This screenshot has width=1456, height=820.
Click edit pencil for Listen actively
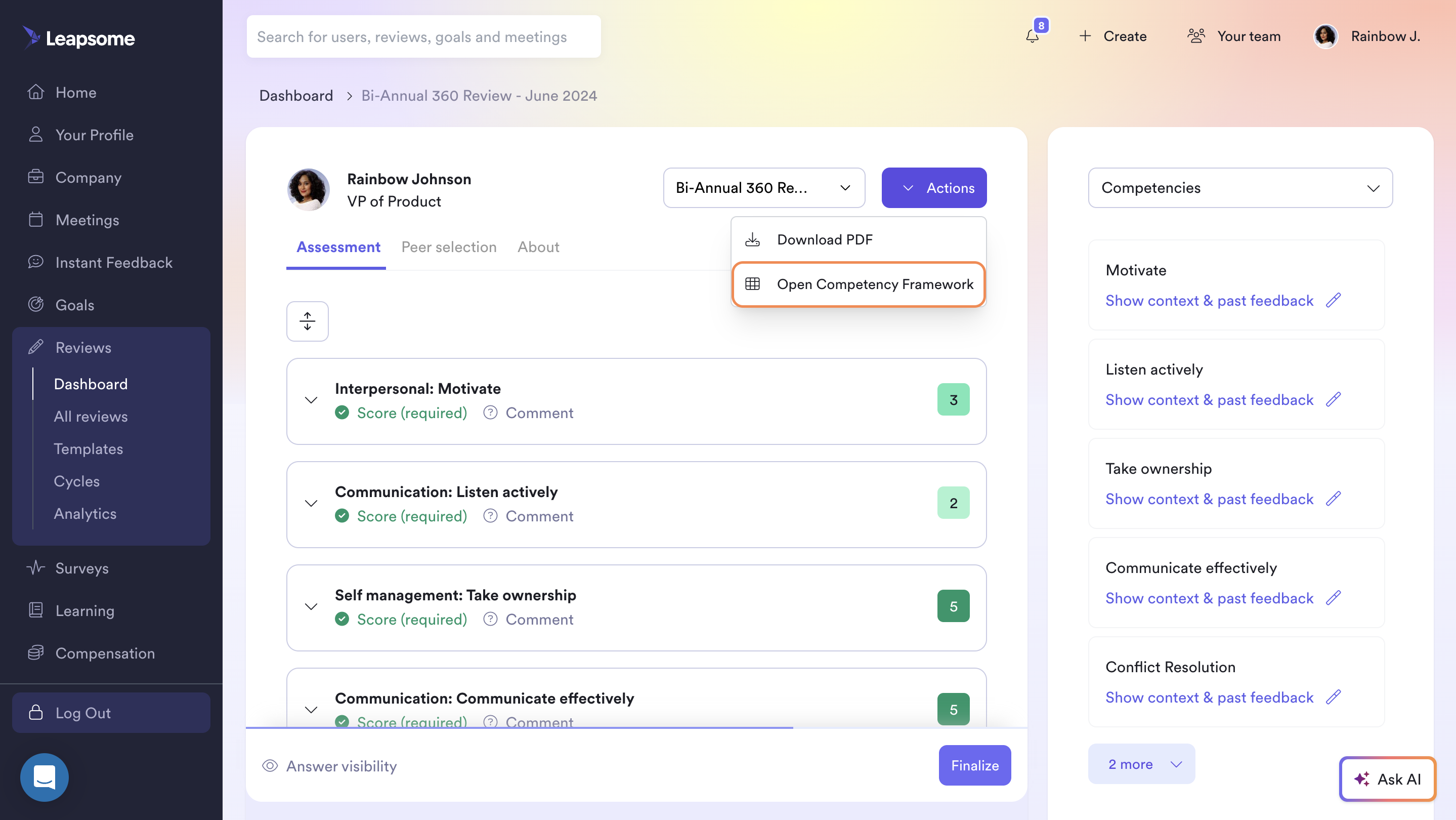point(1334,399)
